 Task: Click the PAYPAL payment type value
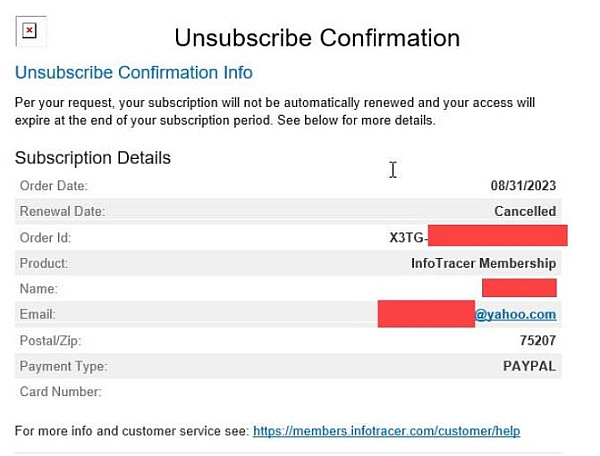click(529, 367)
